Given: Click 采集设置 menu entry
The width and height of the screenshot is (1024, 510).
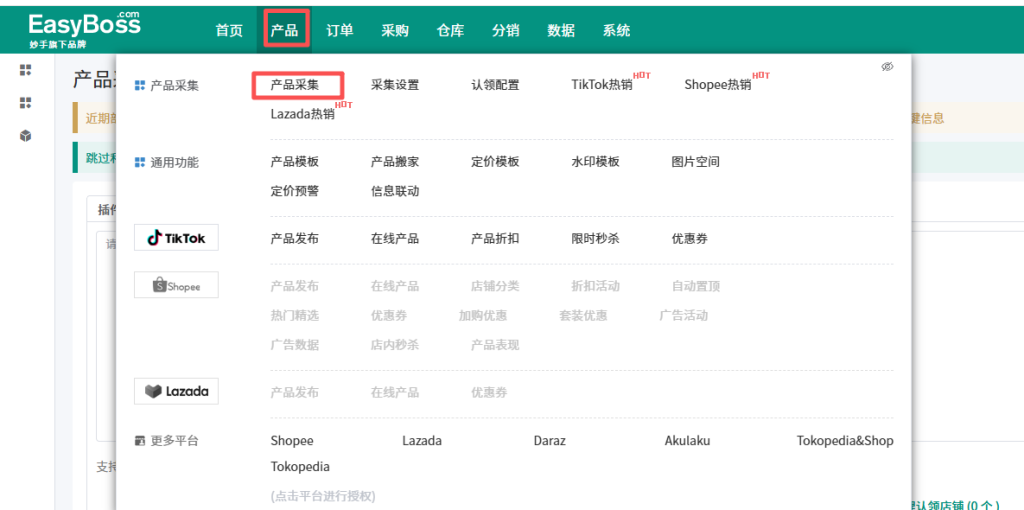Looking at the screenshot, I should pyautogui.click(x=395, y=85).
